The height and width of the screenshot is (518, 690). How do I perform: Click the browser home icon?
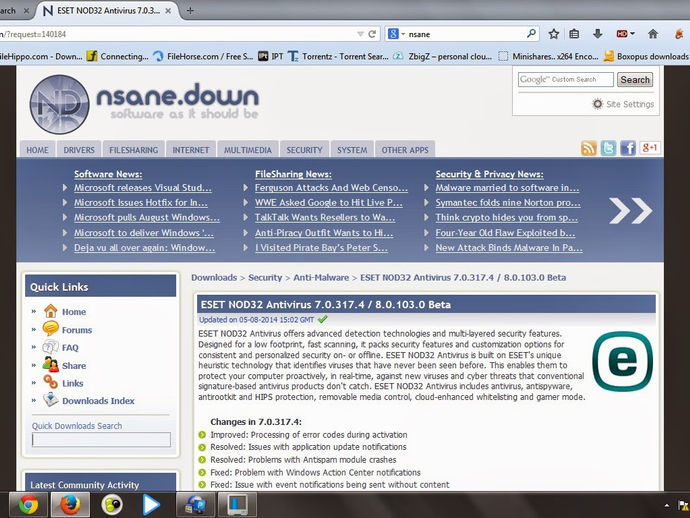pyautogui.click(x=653, y=34)
